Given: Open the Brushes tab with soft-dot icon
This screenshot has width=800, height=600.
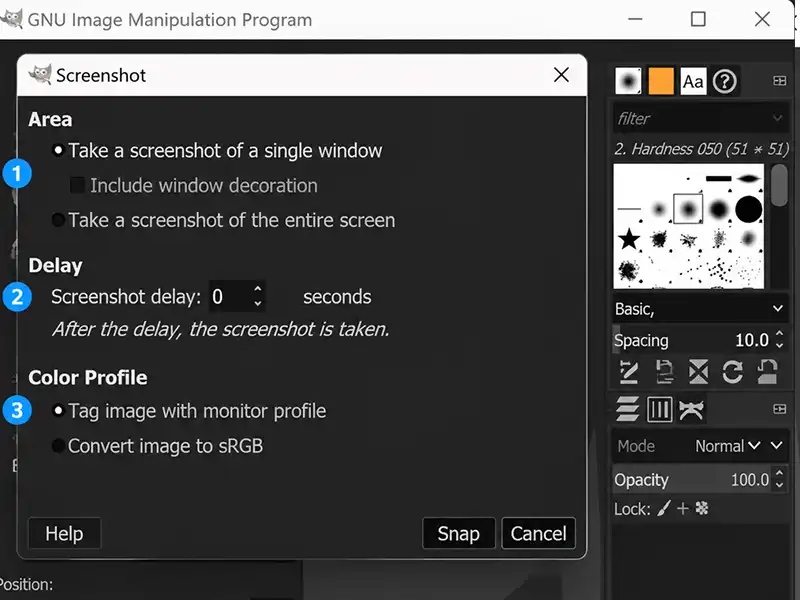Looking at the screenshot, I should point(628,81).
